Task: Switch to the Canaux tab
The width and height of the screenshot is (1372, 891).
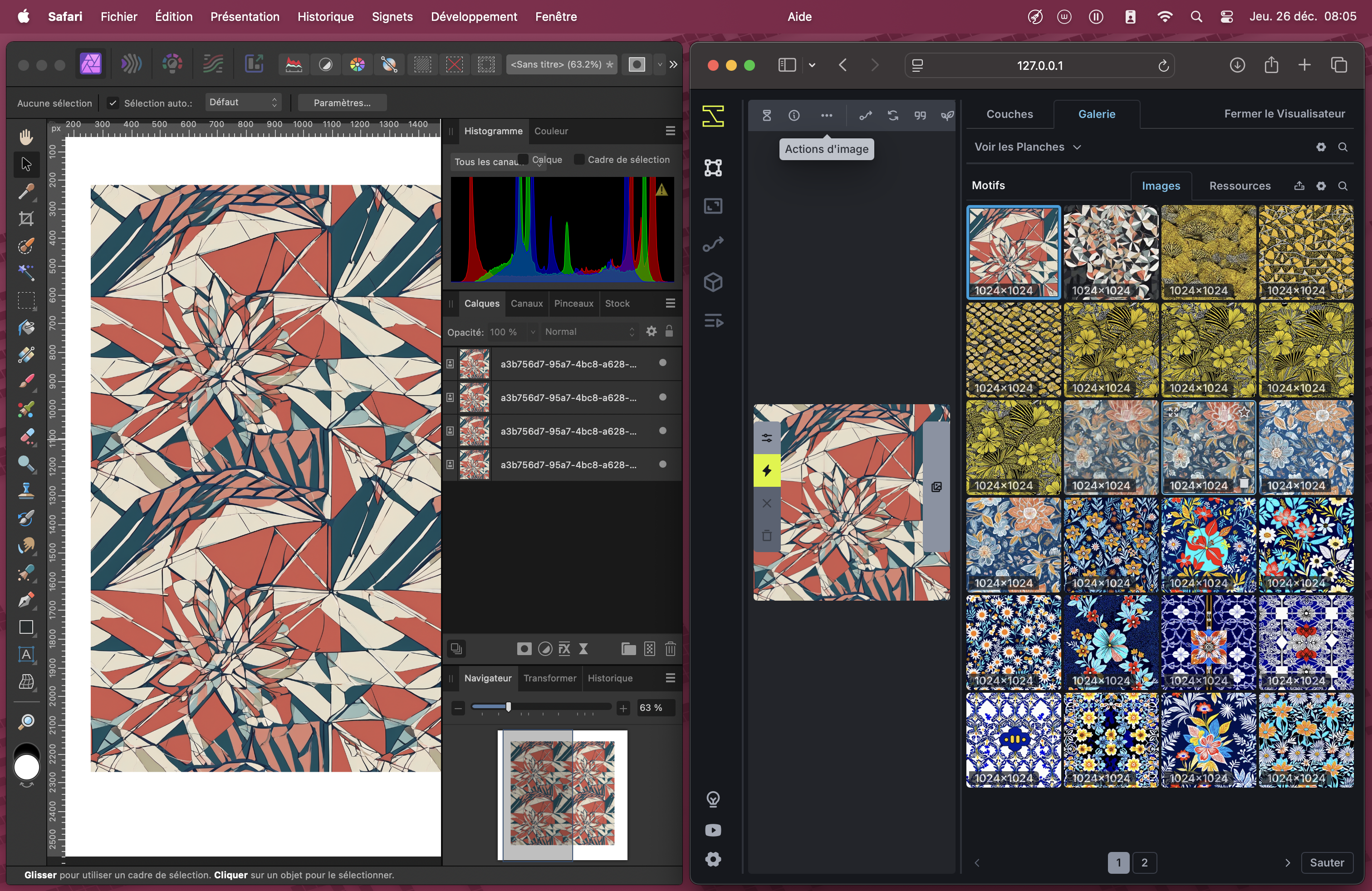Action: 526,304
